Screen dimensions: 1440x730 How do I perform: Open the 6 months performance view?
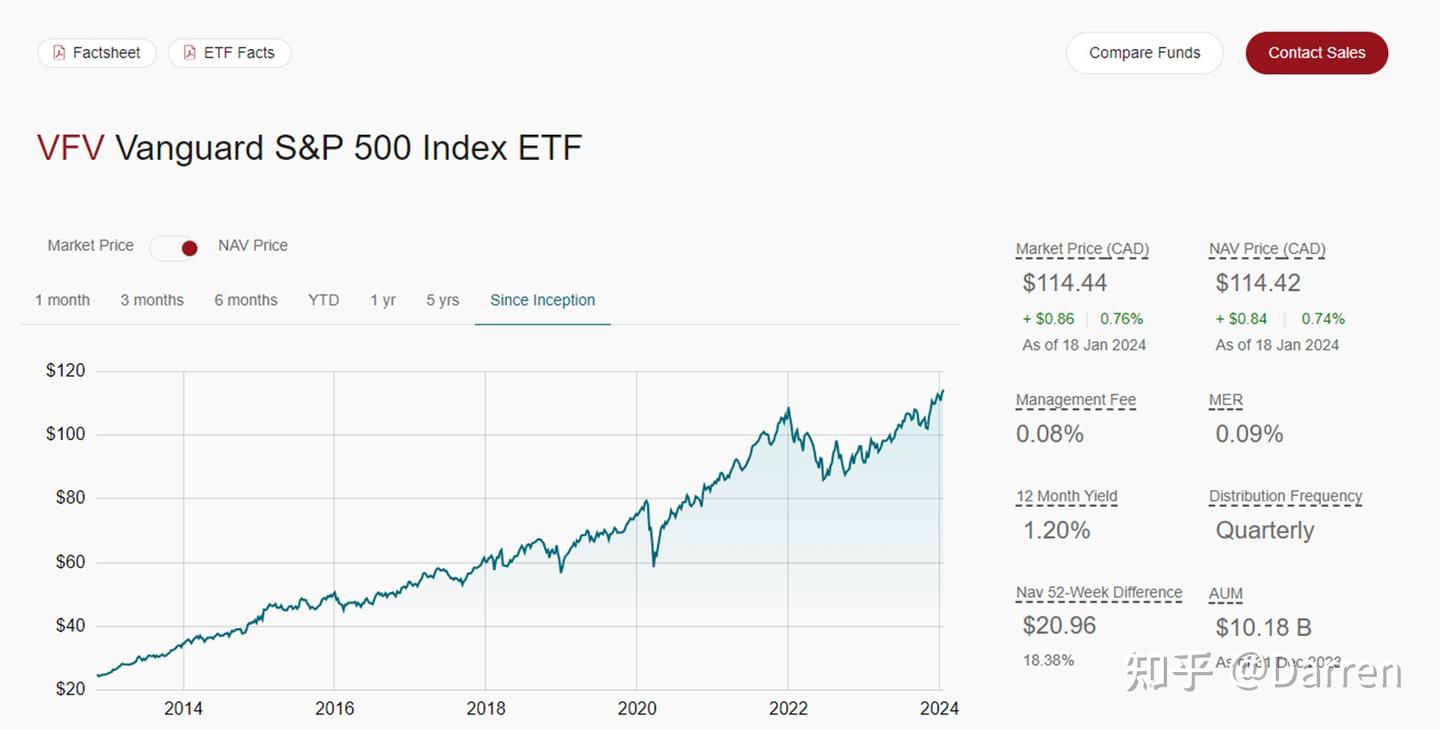coord(245,299)
